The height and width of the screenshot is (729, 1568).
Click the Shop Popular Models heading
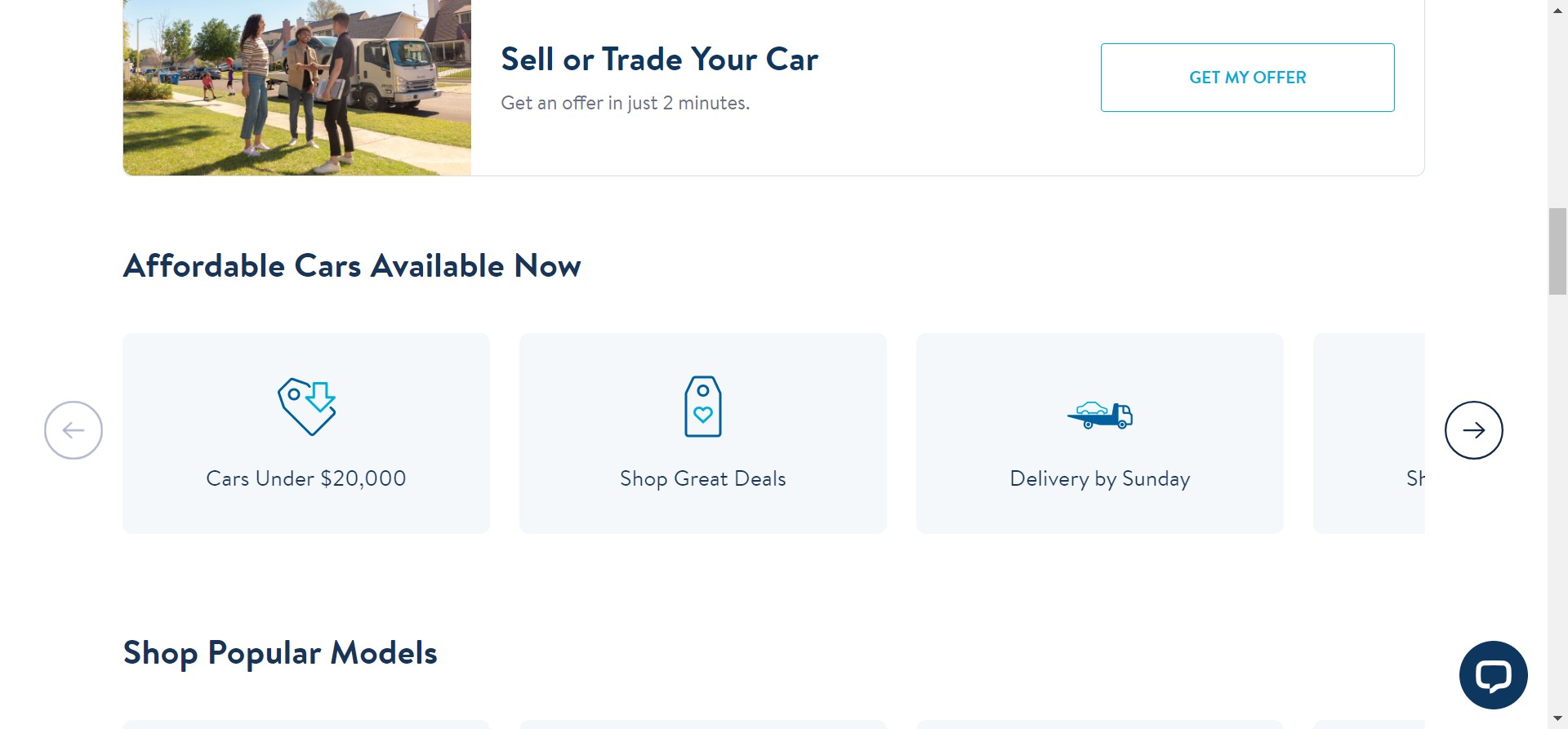click(x=280, y=653)
